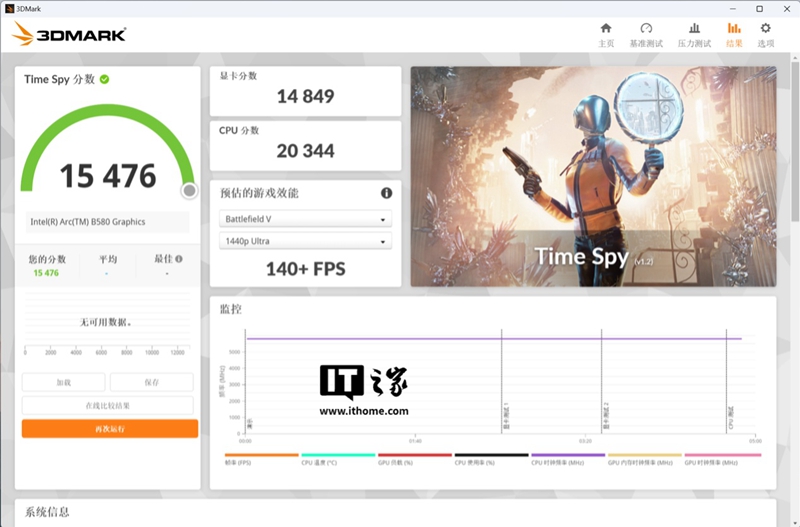800x527 pixels.
Task: Minimize the 3DMark window
Action: [733, 9]
